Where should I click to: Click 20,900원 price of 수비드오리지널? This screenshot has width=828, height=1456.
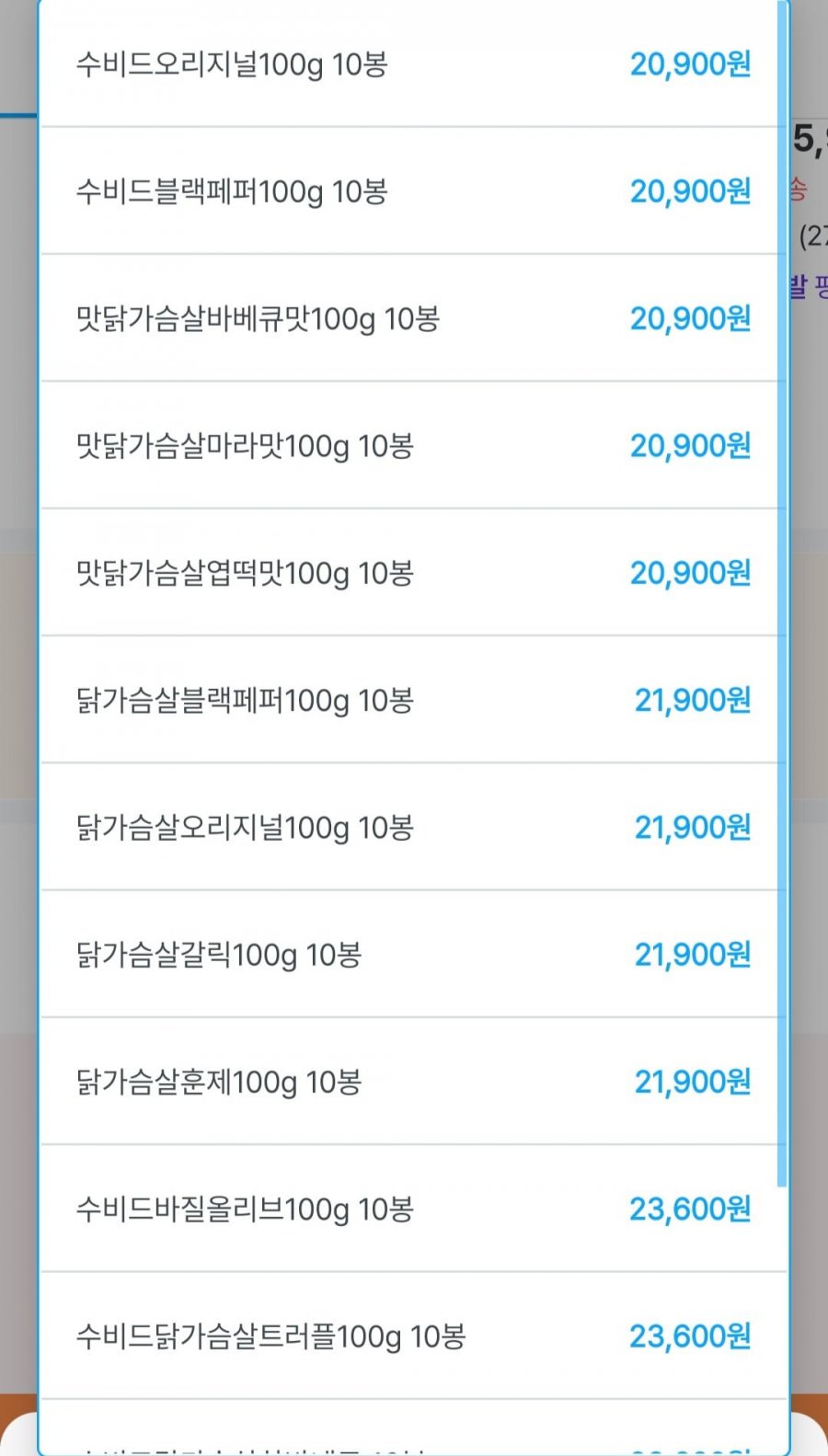690,64
